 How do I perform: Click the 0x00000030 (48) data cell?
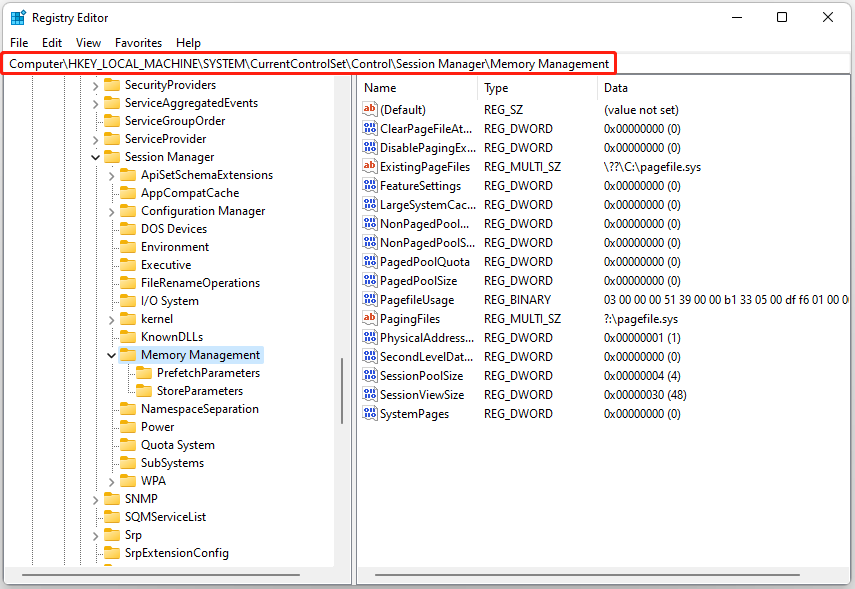click(645, 395)
